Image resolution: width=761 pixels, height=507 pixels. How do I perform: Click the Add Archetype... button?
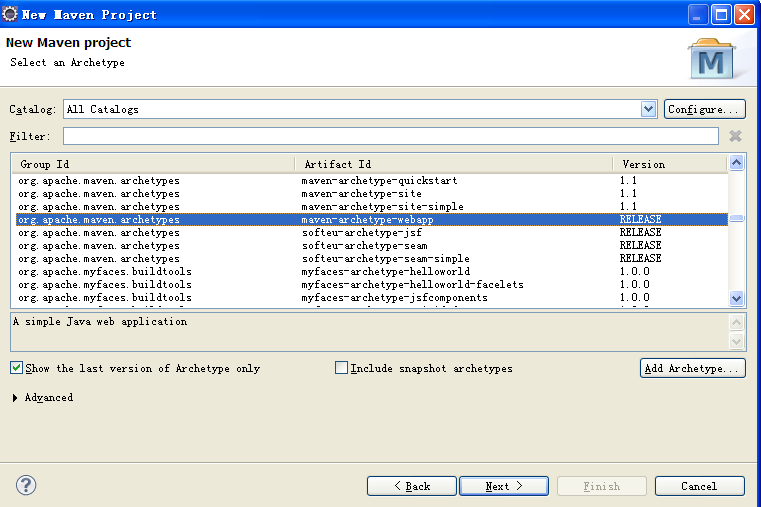click(693, 368)
